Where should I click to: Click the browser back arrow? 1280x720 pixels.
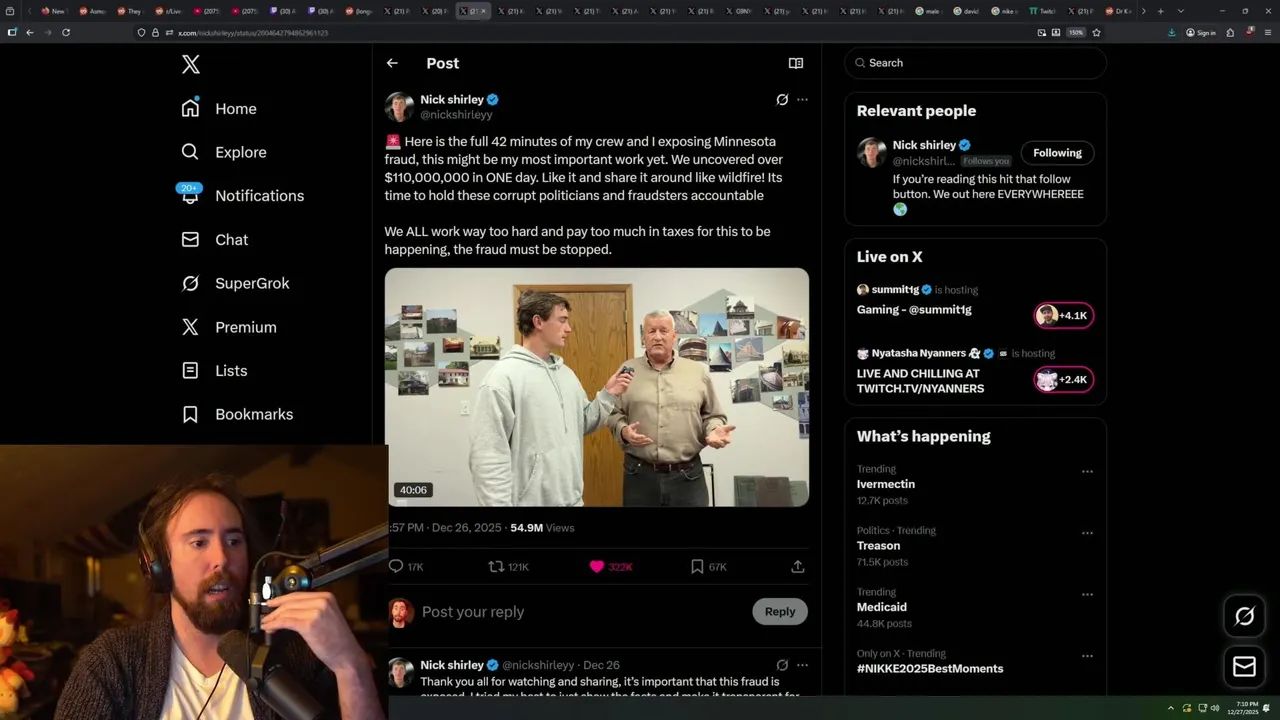[x=30, y=32]
